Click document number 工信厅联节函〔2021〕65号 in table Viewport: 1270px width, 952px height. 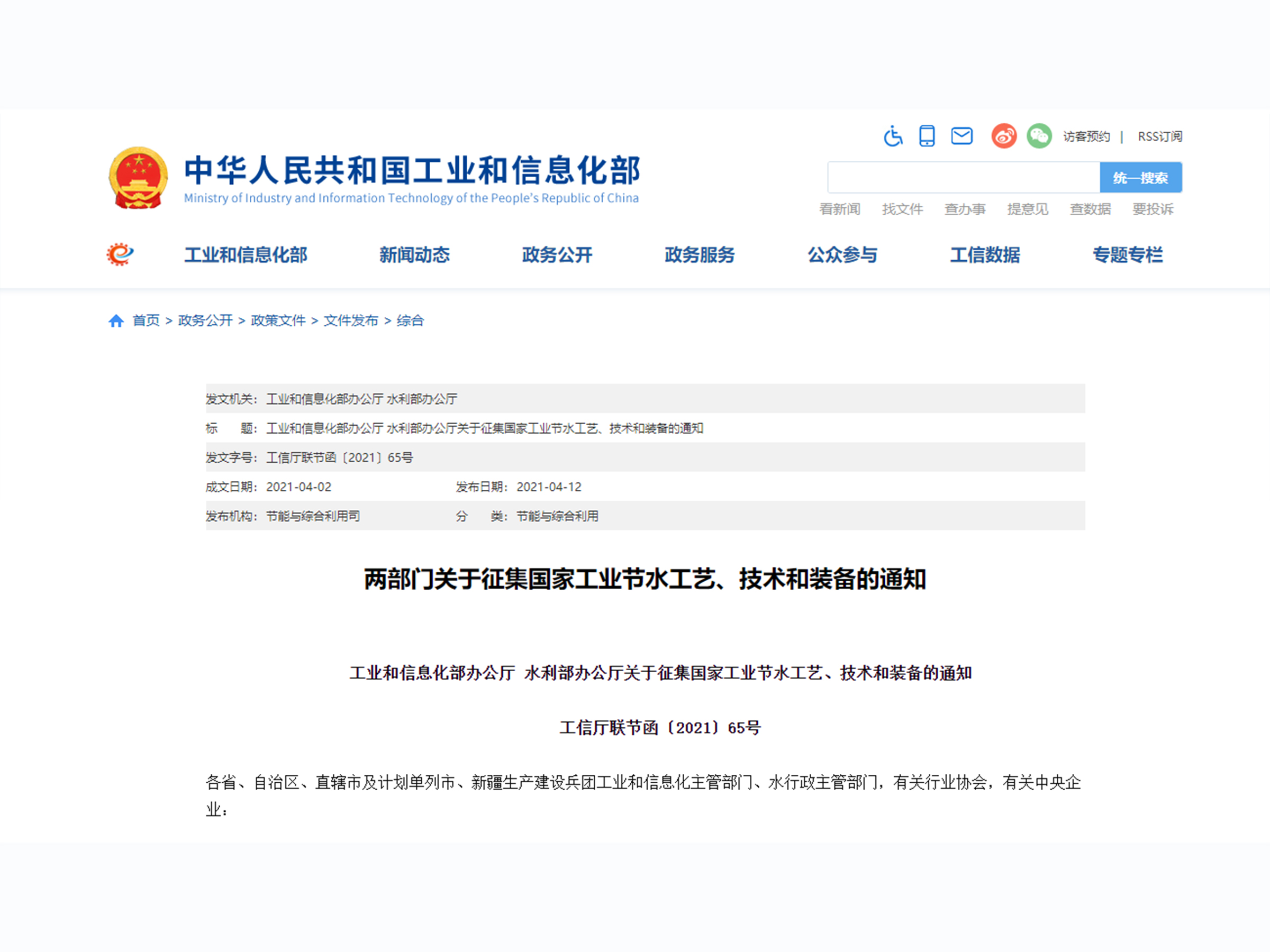(x=339, y=457)
